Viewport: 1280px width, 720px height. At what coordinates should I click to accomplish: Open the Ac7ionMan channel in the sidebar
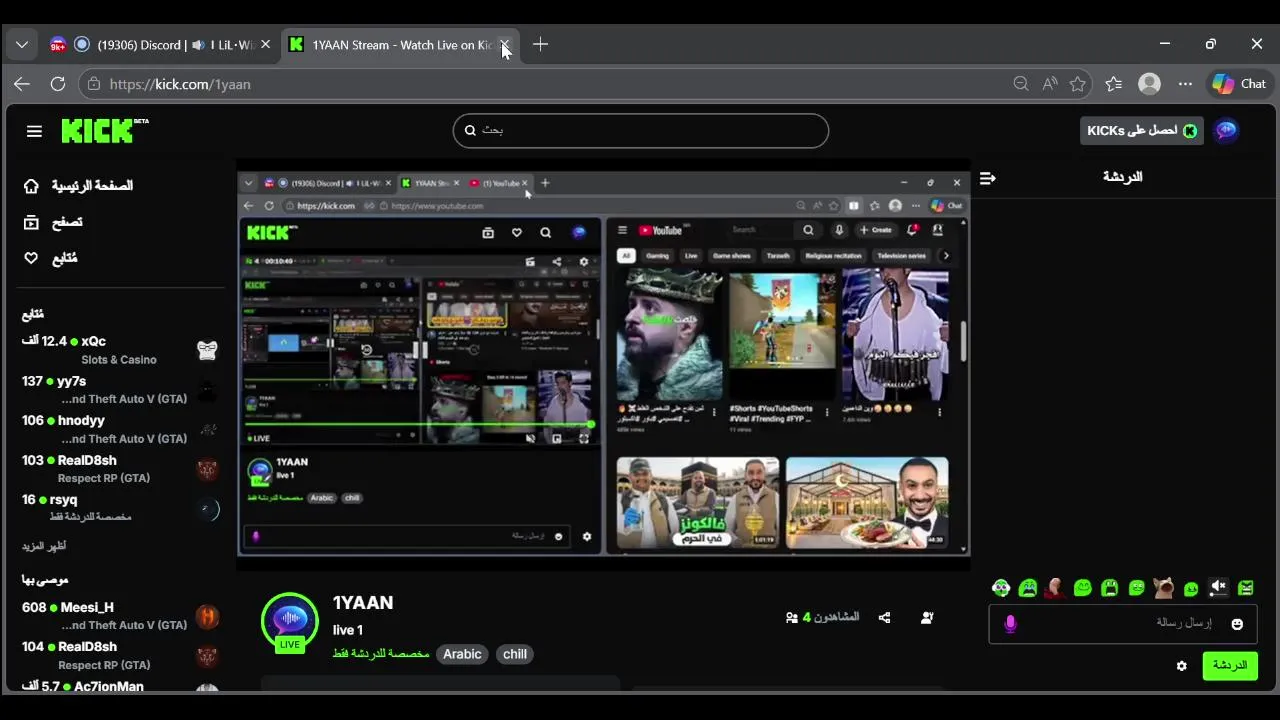[120, 687]
